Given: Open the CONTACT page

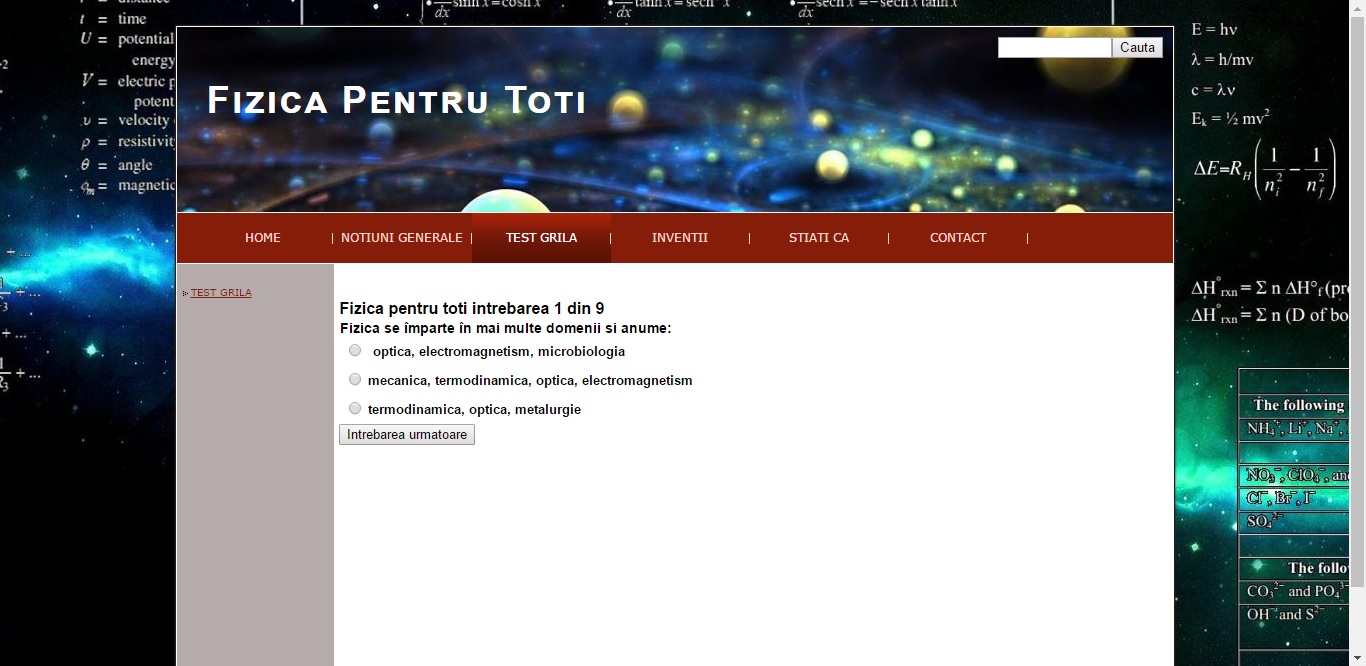Looking at the screenshot, I should point(957,238).
